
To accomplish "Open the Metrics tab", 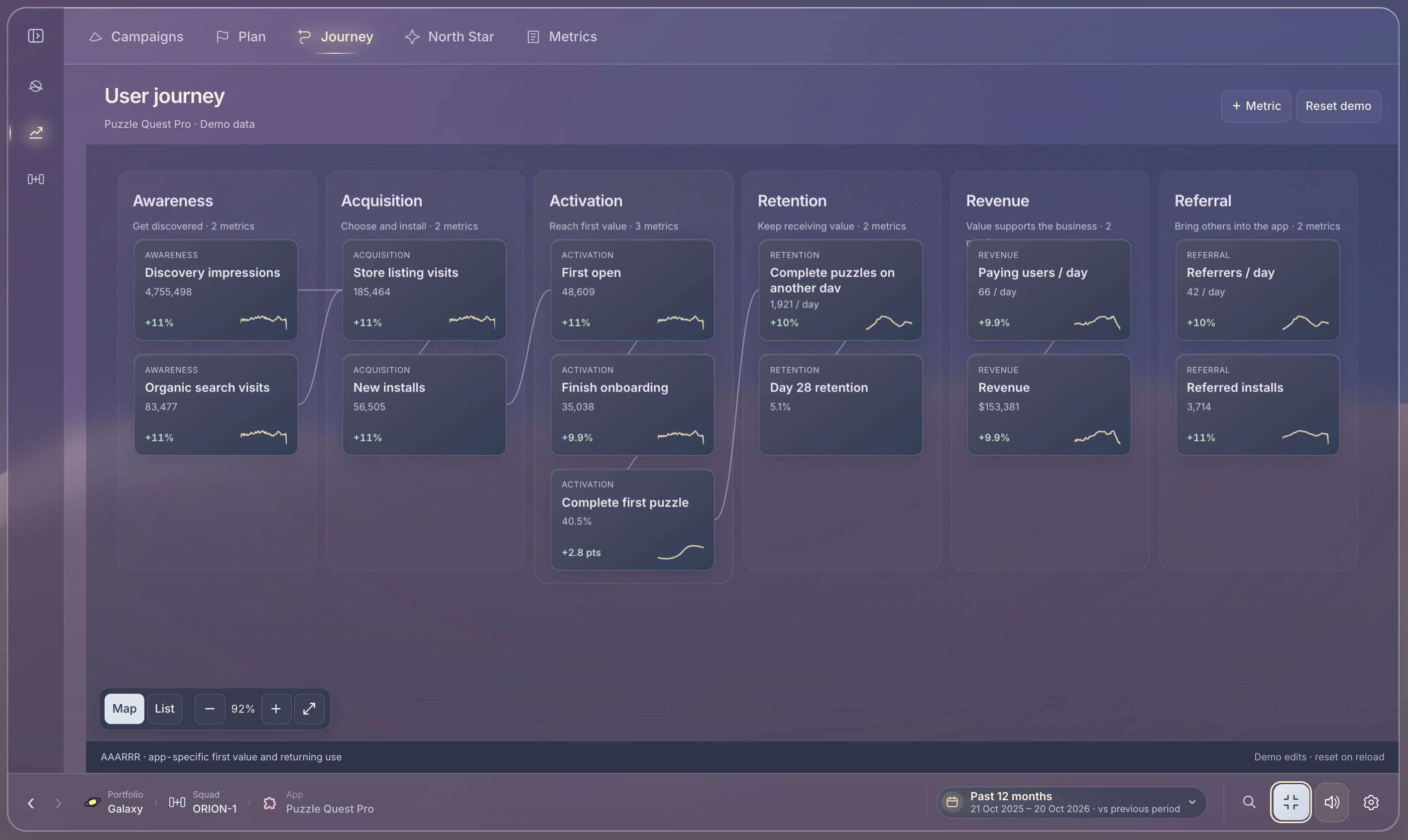I will pyautogui.click(x=562, y=37).
